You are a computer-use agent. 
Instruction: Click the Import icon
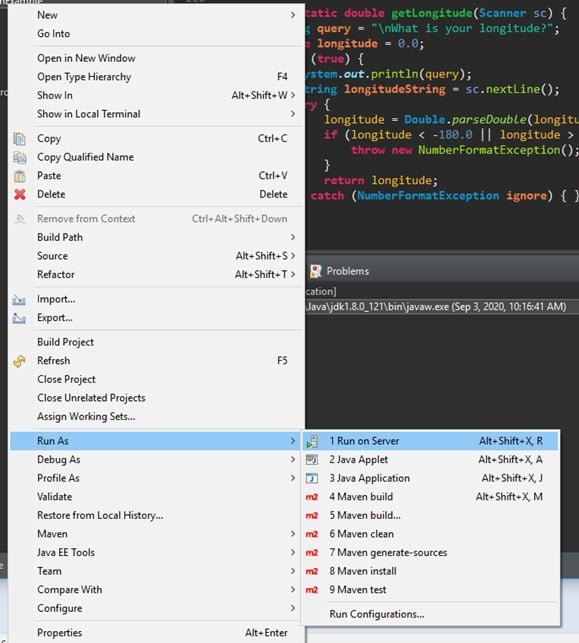coord(19,300)
